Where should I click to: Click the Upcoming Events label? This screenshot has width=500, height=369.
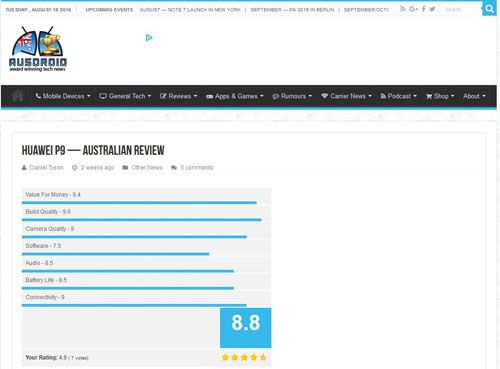pyautogui.click(x=109, y=10)
